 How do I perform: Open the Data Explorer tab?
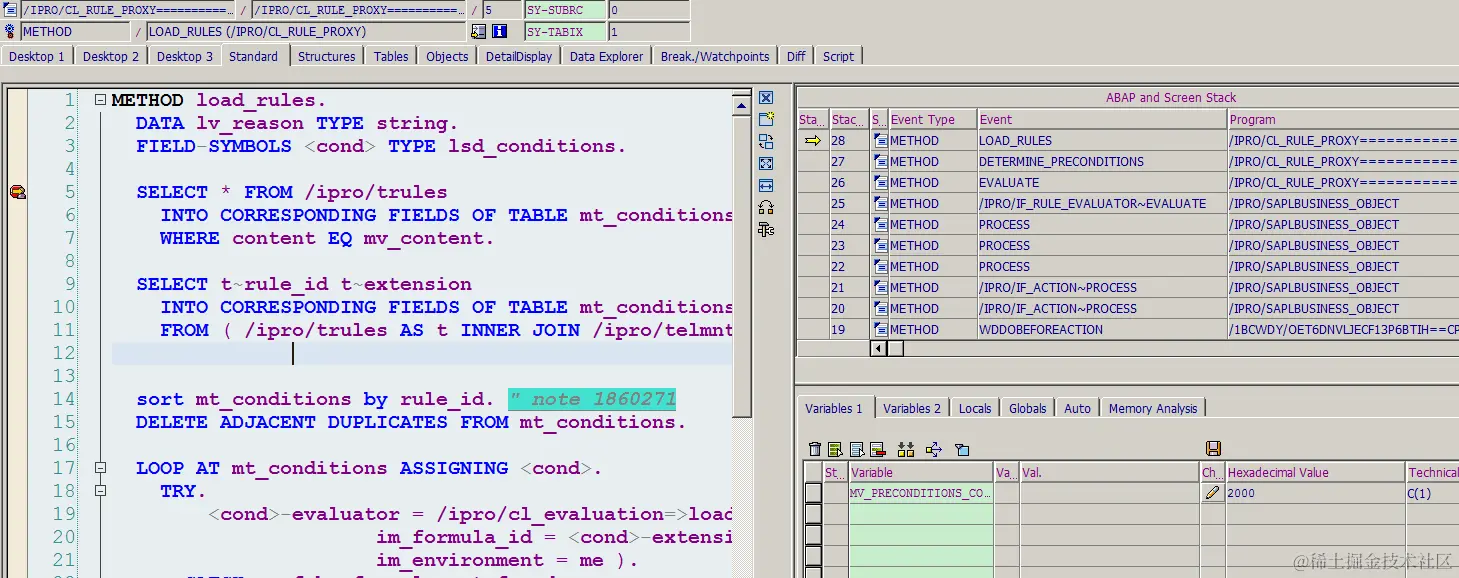click(607, 56)
